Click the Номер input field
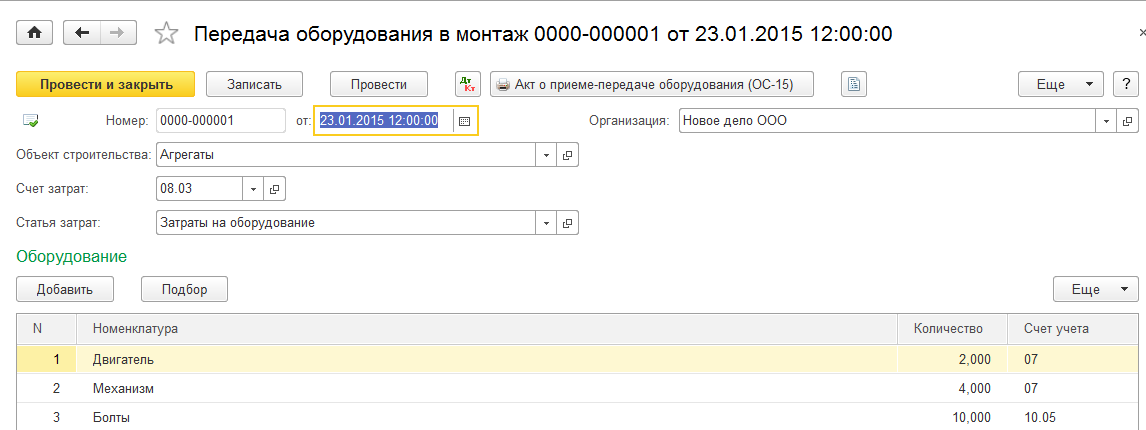 220,121
